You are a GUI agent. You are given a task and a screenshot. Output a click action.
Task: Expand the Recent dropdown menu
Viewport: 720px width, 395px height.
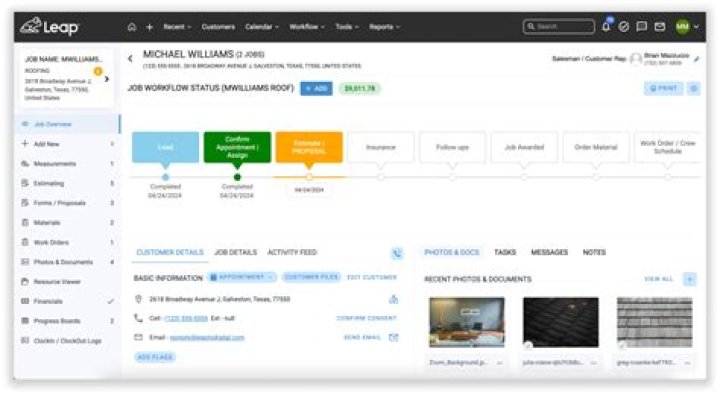coord(177,27)
